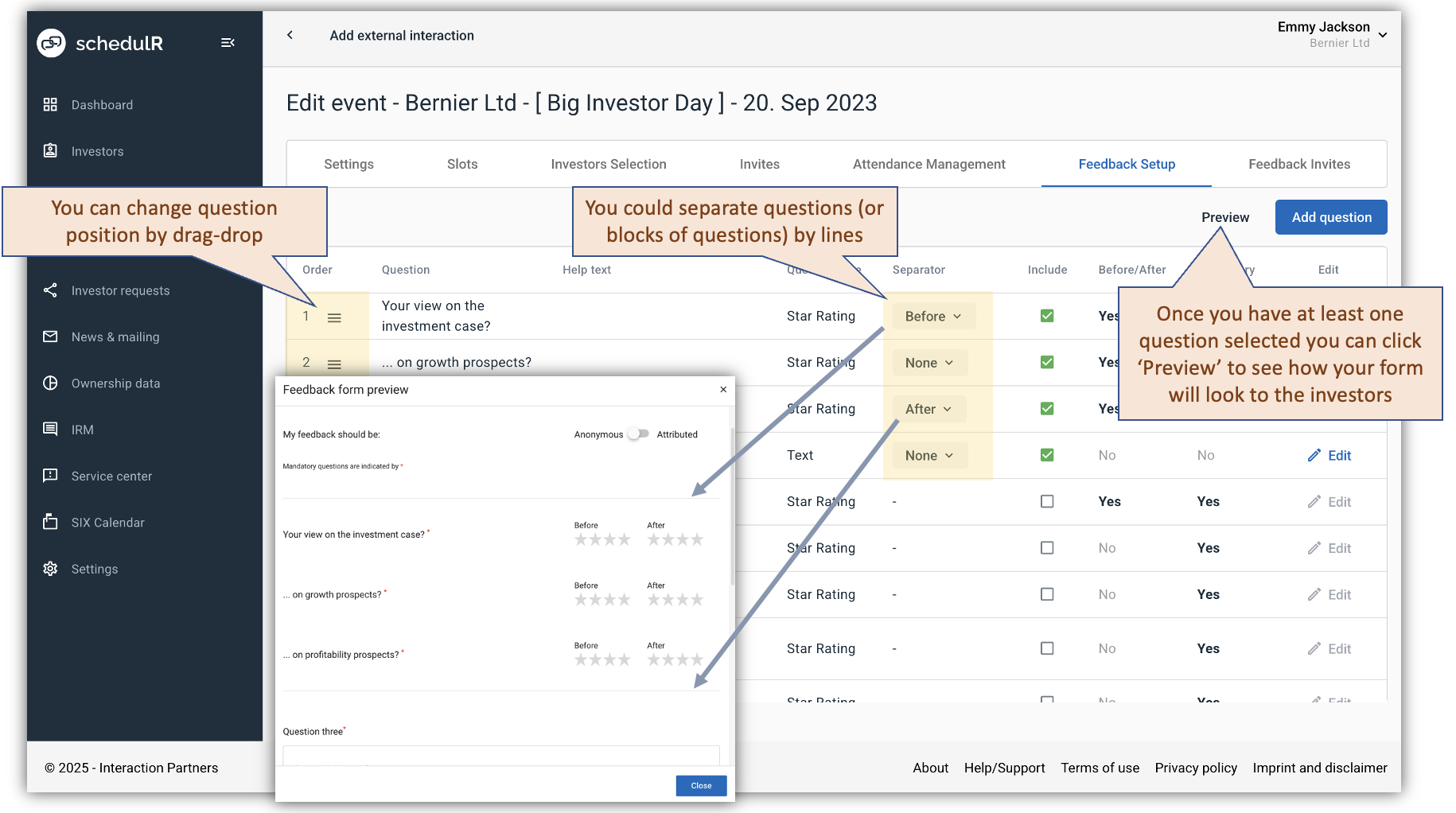This screenshot has height=813, width=1456.
Task: View Ownership data from the sidebar
Action: pos(117,383)
